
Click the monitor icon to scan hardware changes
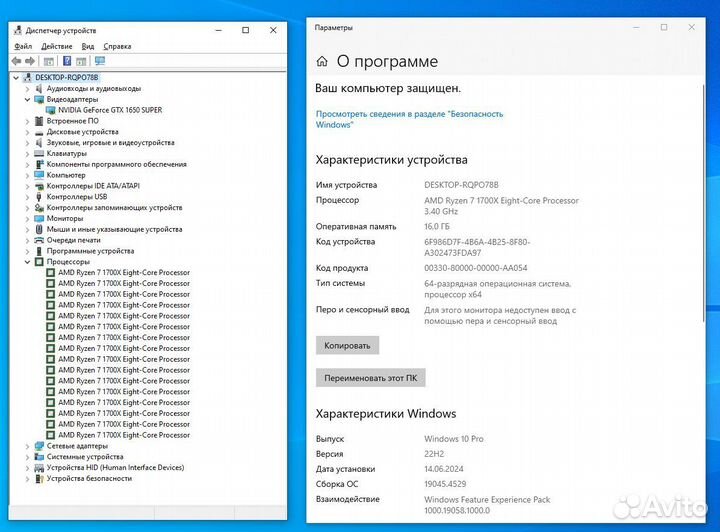(100, 61)
